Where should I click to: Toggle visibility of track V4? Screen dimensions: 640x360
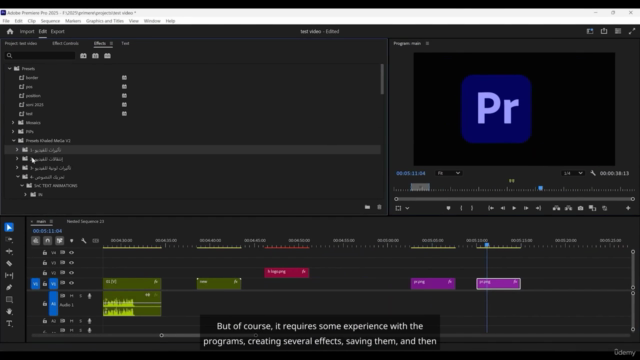(x=71, y=253)
